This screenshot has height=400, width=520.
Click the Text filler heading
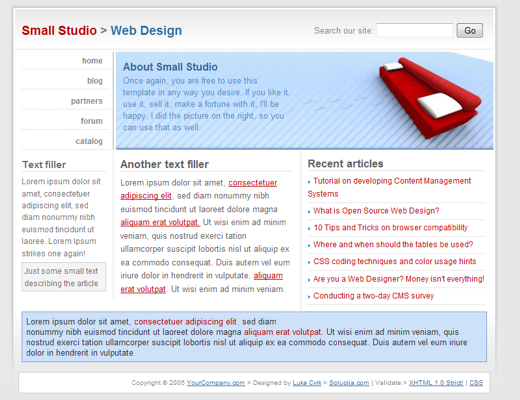pyautogui.click(x=44, y=165)
